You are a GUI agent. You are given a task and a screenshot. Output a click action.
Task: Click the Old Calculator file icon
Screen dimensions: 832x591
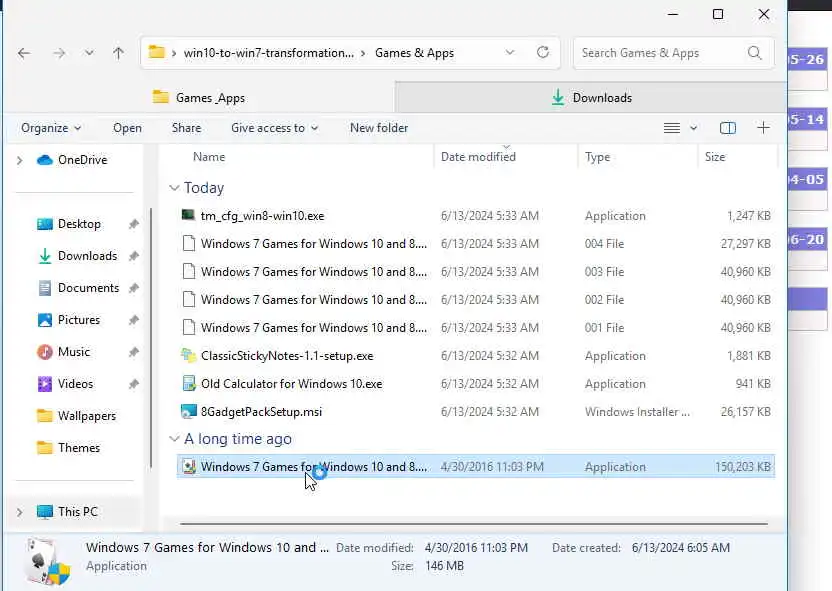tap(188, 383)
